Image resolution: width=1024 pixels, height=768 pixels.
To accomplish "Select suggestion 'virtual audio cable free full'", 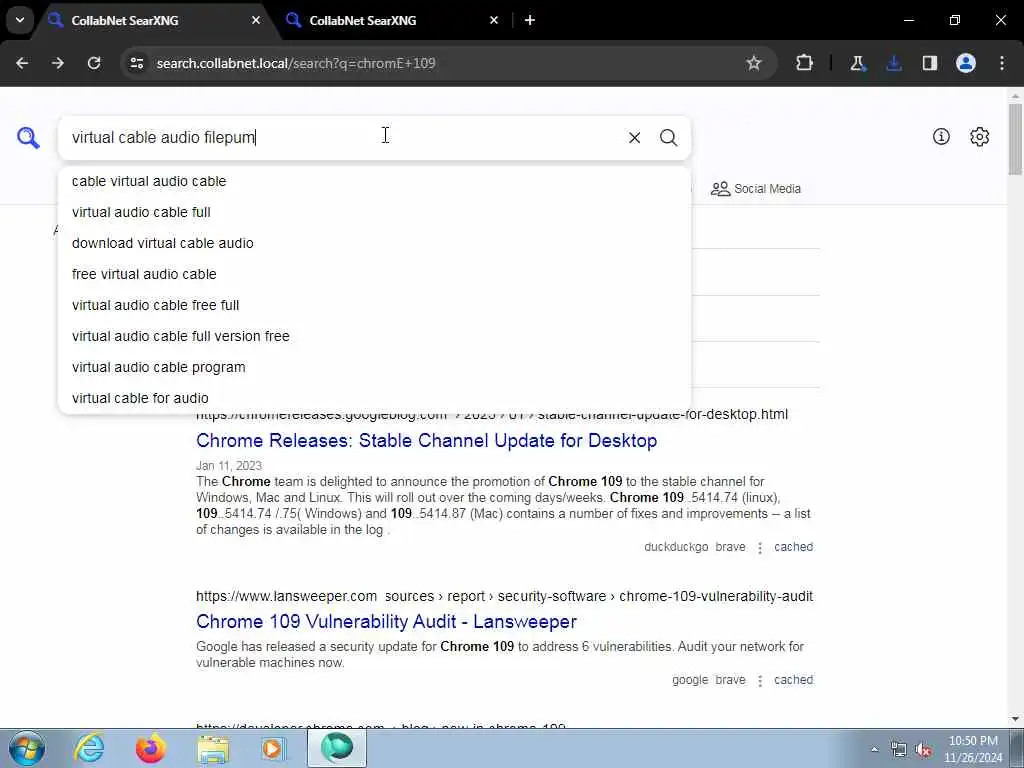I will point(374,305).
